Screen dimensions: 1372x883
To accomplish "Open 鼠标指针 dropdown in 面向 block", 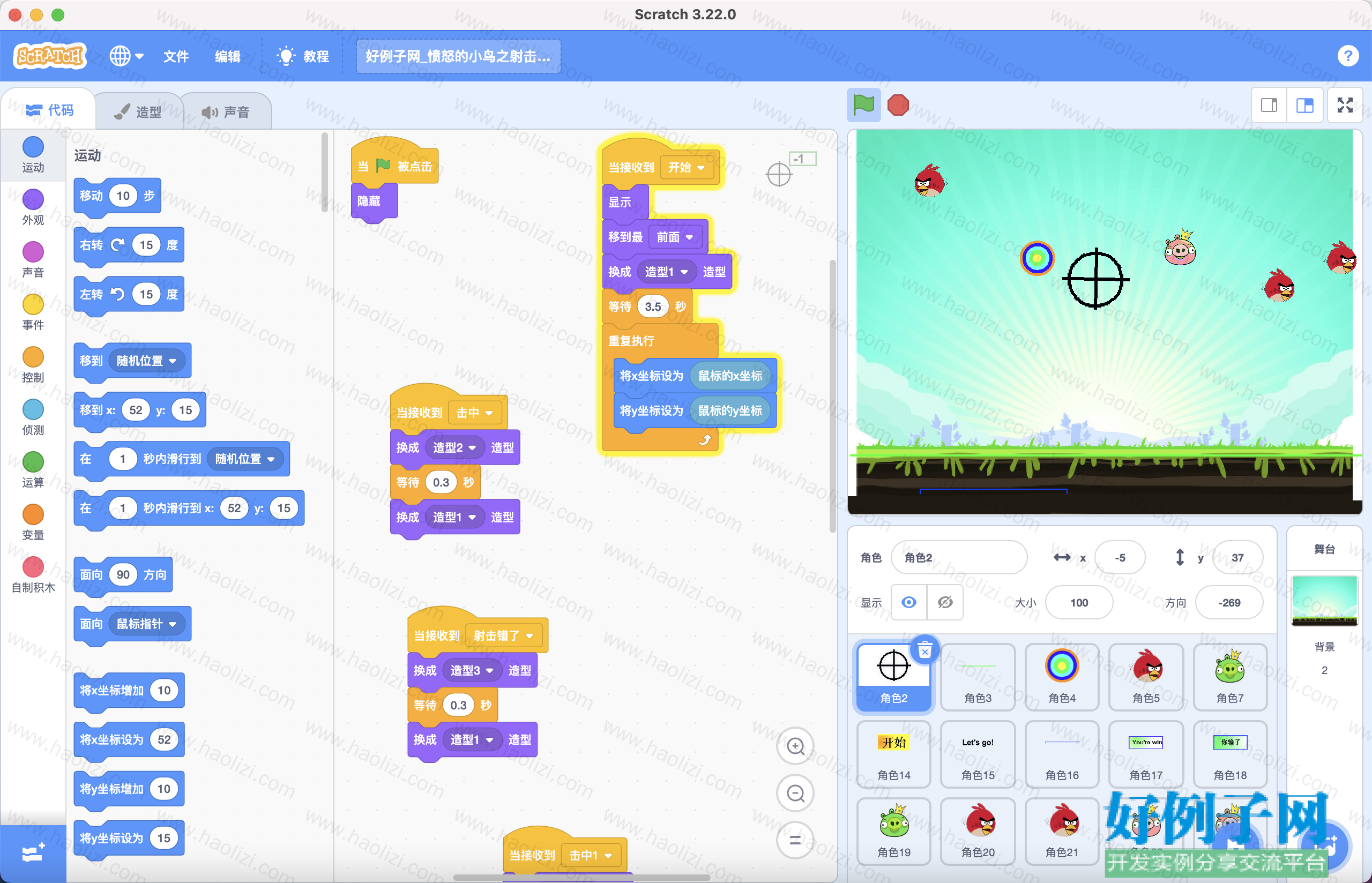I will (147, 624).
